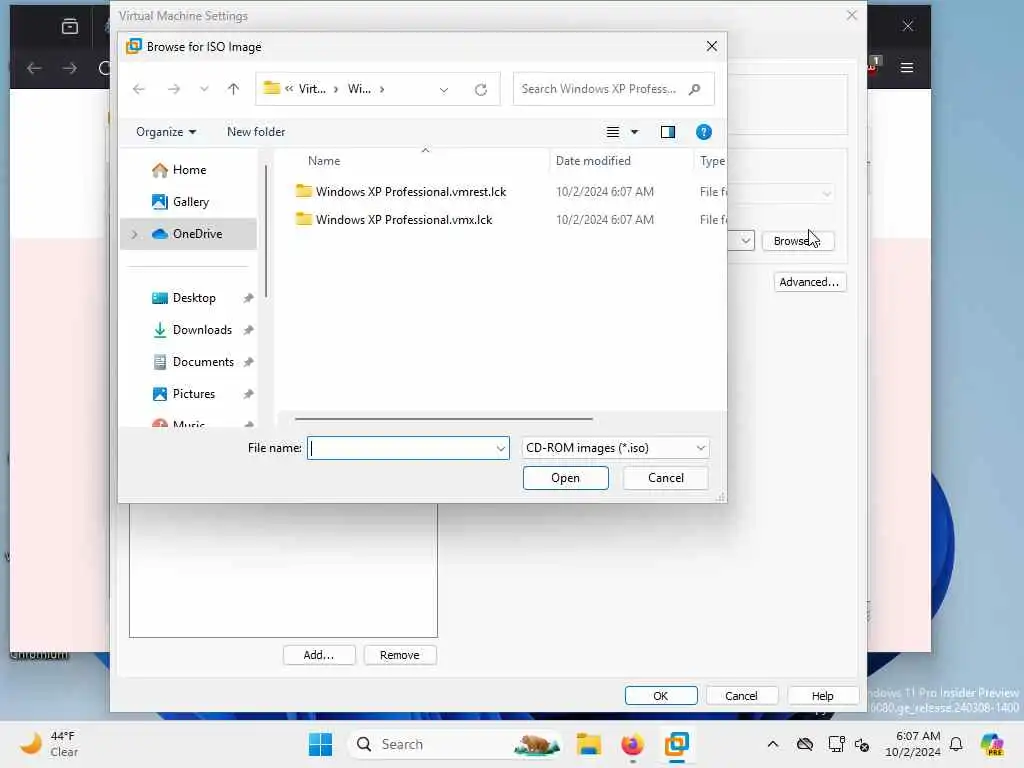Image resolution: width=1024 pixels, height=768 pixels.
Task: Open the view options dropdown arrow
Action: click(x=634, y=132)
